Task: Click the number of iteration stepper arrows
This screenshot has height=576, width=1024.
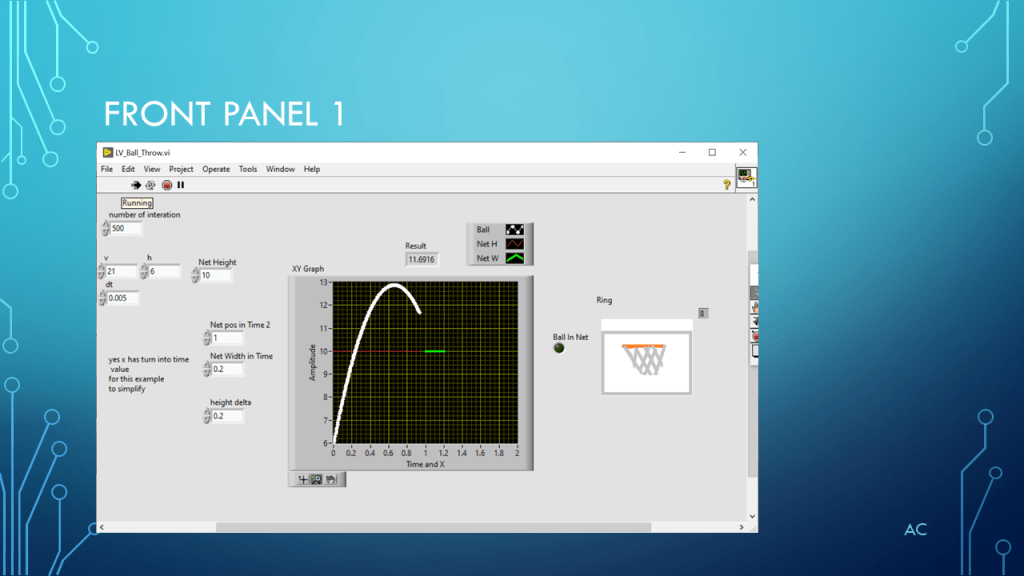Action: click(x=105, y=228)
